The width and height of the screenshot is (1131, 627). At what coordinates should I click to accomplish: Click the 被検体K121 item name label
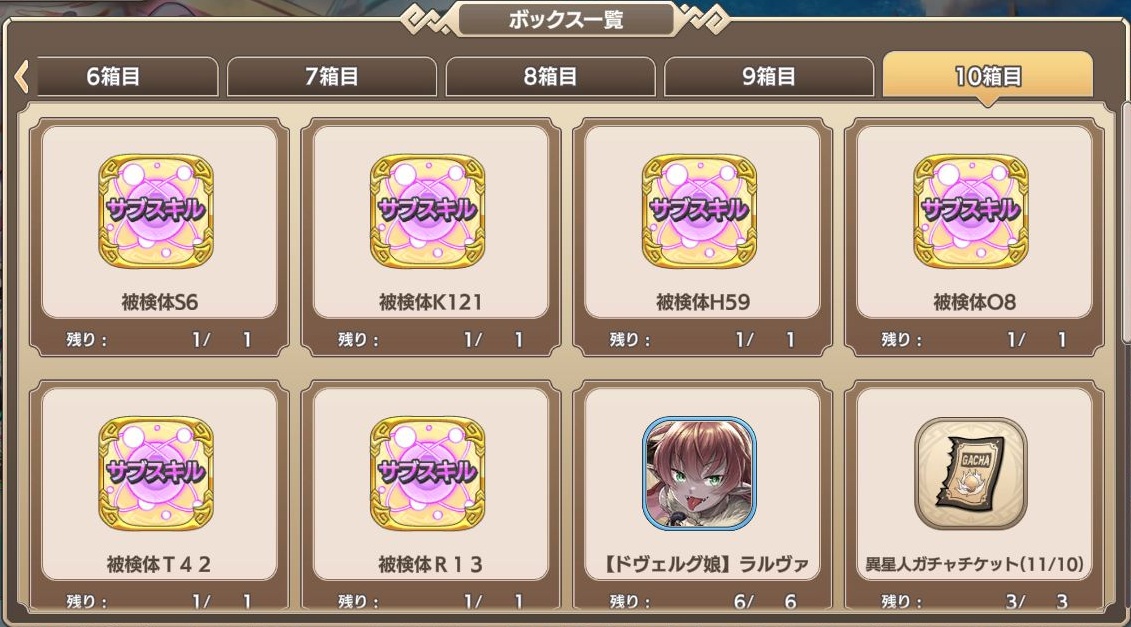(431, 302)
